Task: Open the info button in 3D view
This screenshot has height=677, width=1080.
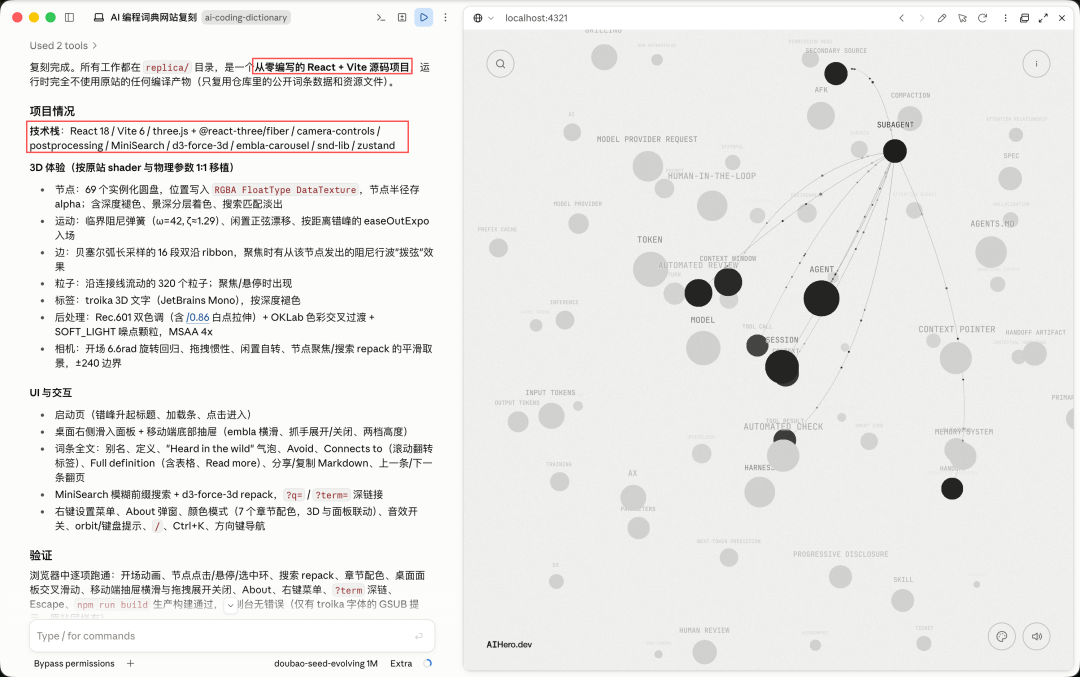Action: coord(1036,64)
